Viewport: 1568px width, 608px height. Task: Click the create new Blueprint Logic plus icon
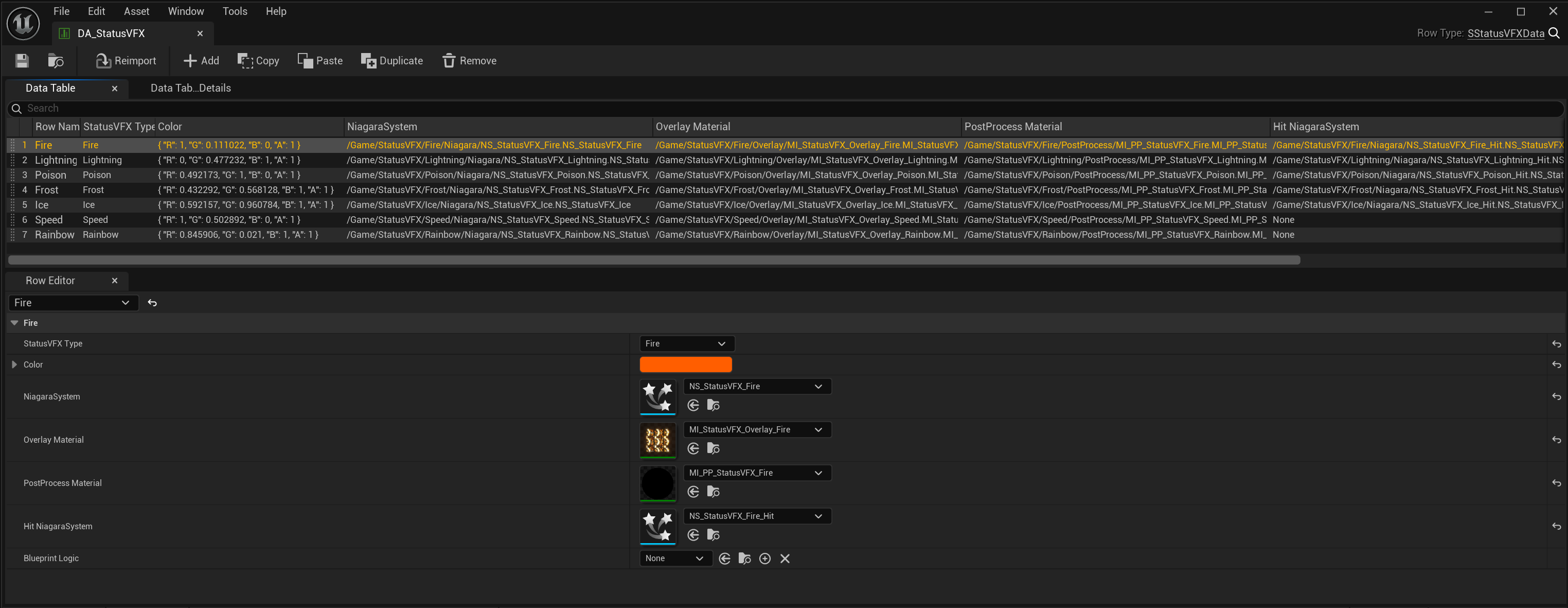[x=764, y=558]
